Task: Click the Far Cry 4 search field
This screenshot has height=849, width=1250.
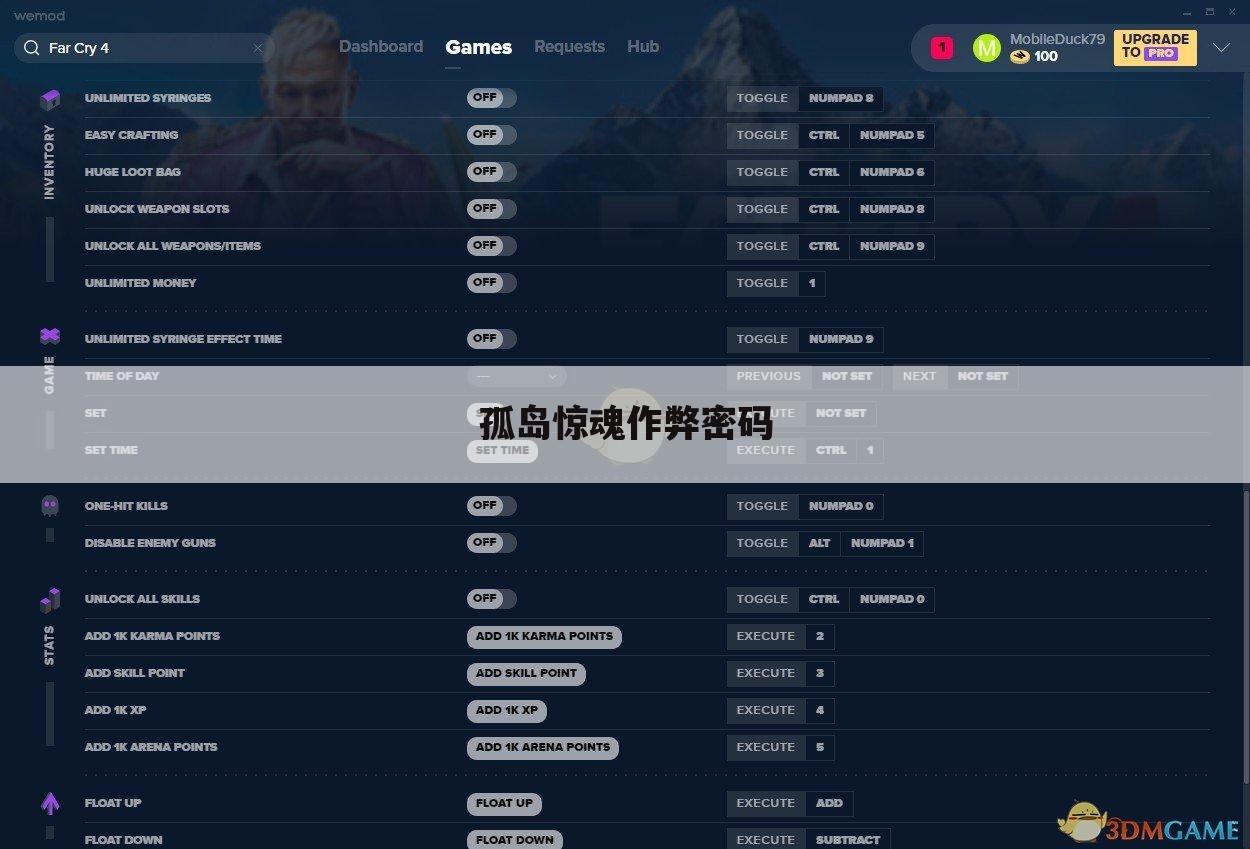Action: pos(145,48)
